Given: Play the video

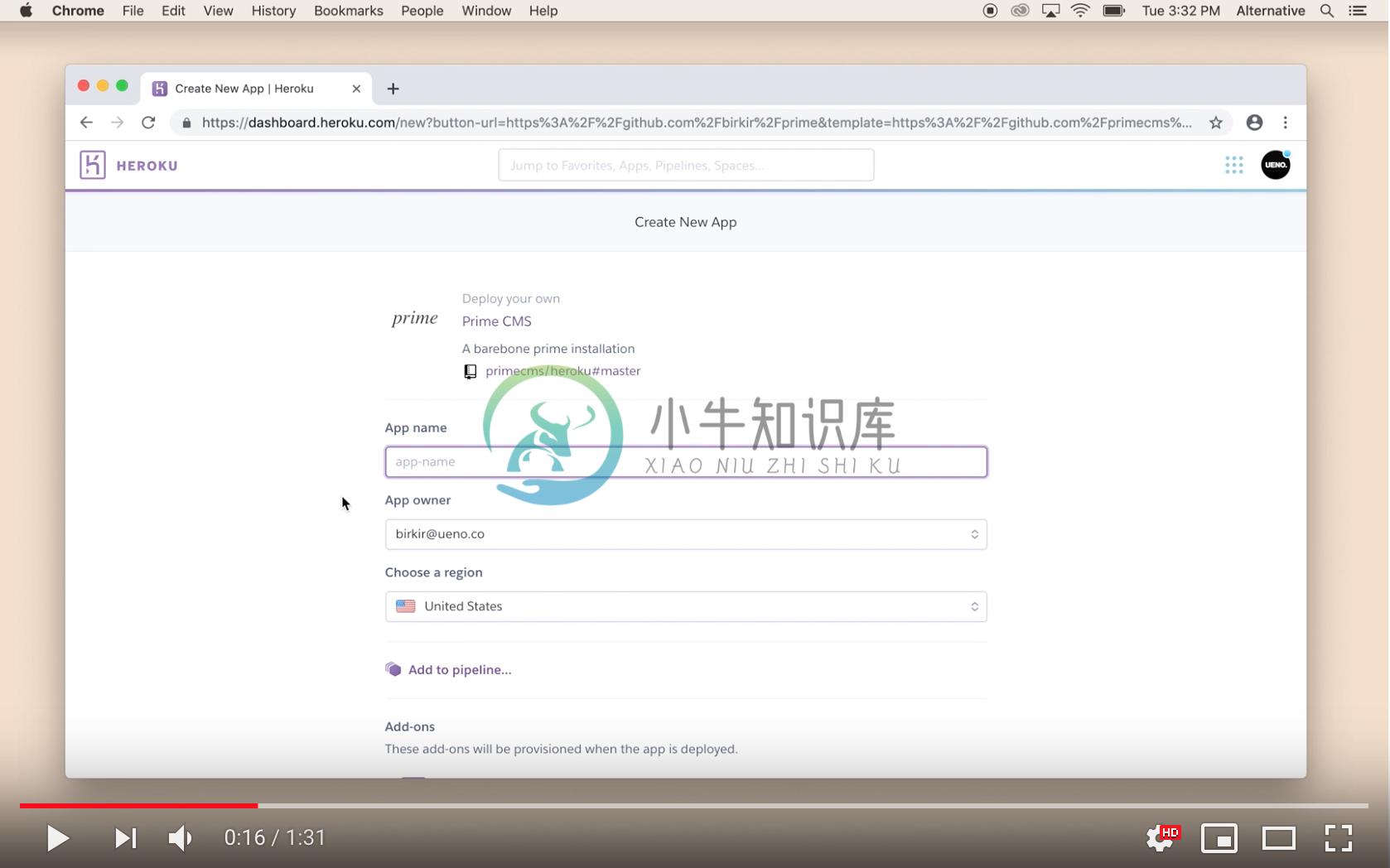Looking at the screenshot, I should pyautogui.click(x=57, y=838).
